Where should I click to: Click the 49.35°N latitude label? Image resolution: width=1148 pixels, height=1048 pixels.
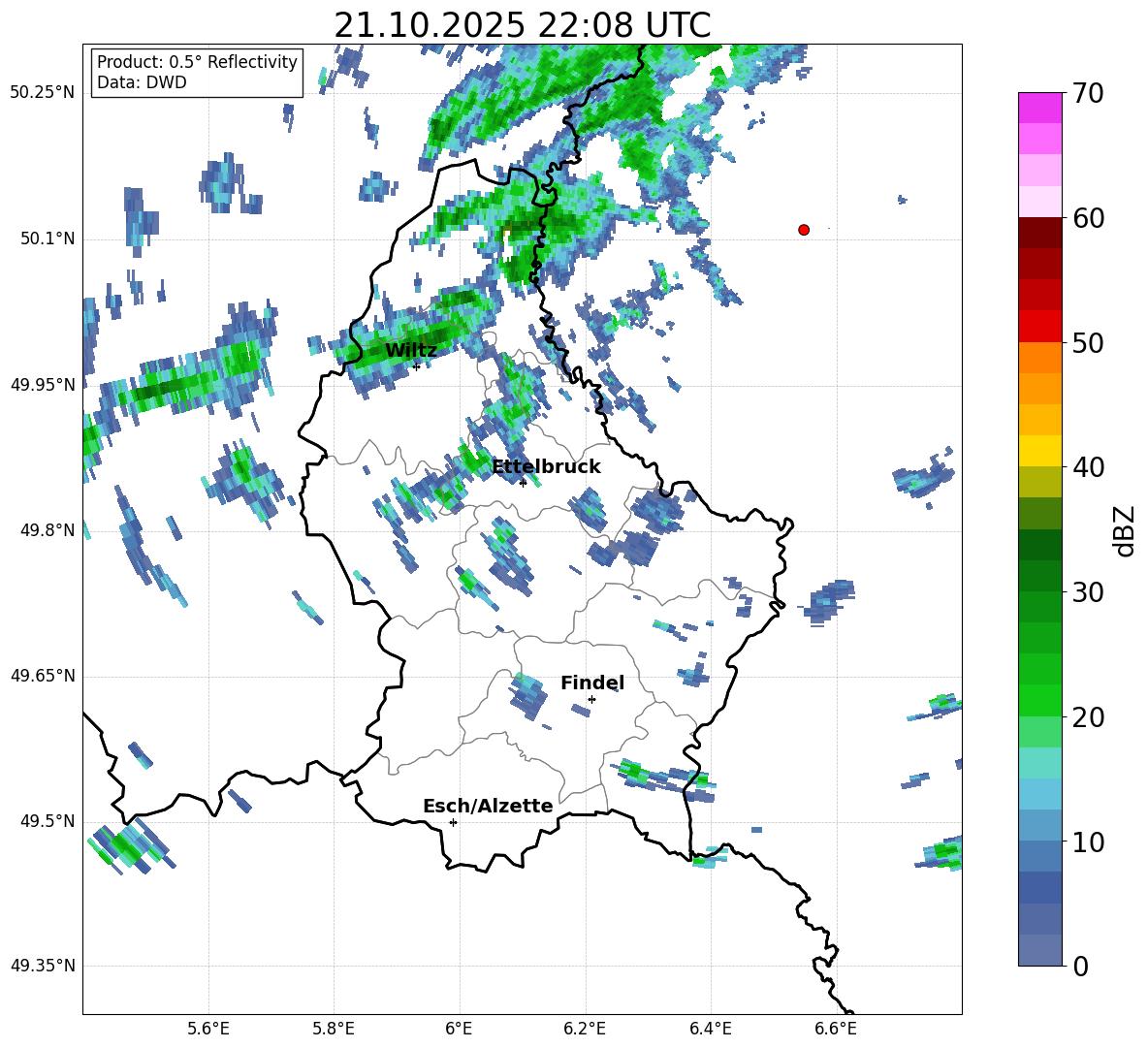[x=43, y=966]
